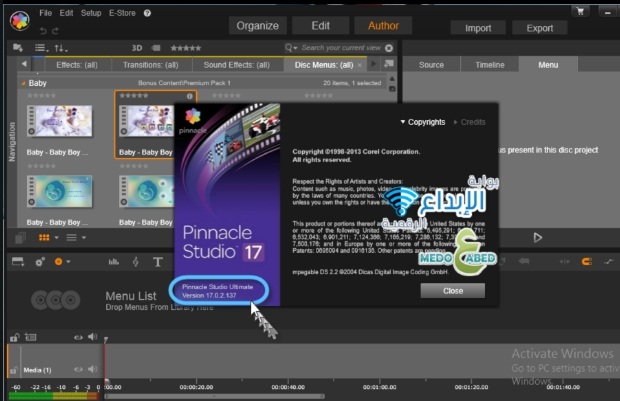Lock the Media (1) track
This screenshot has width=620, height=401.
tap(13, 371)
